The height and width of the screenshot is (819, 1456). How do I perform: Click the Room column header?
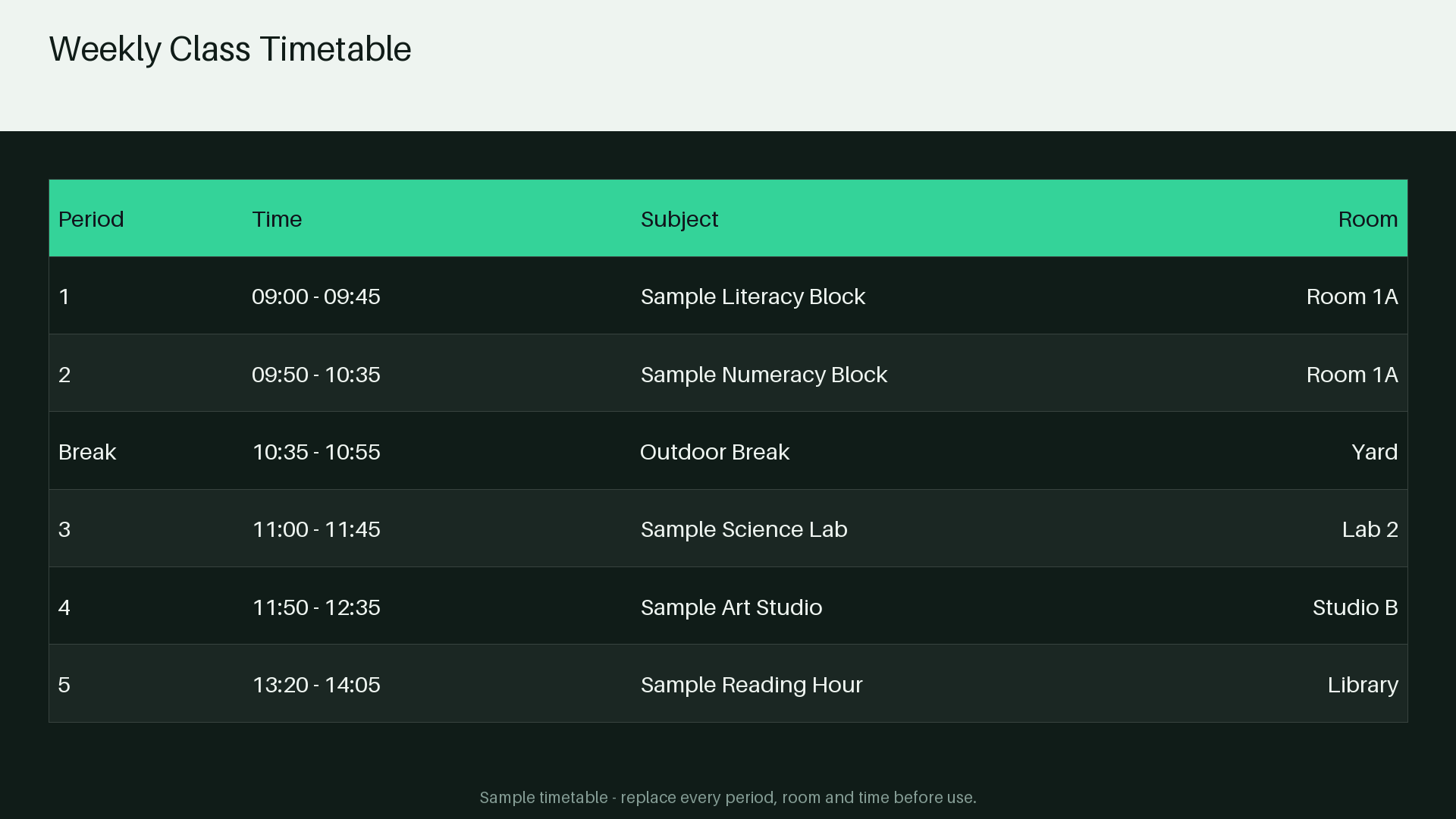click(x=1367, y=219)
